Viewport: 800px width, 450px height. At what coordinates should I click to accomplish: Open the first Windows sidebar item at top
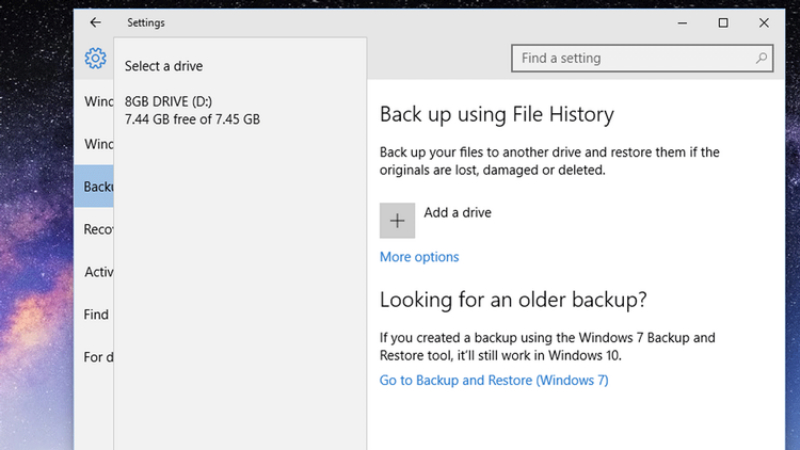94,102
